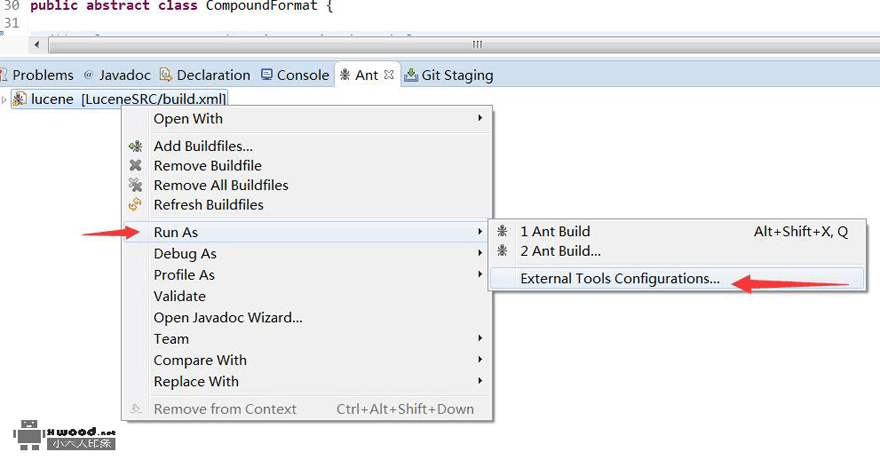880x468 pixels.
Task: Expand the lucene build.xml tree node
Action: (x=4, y=99)
